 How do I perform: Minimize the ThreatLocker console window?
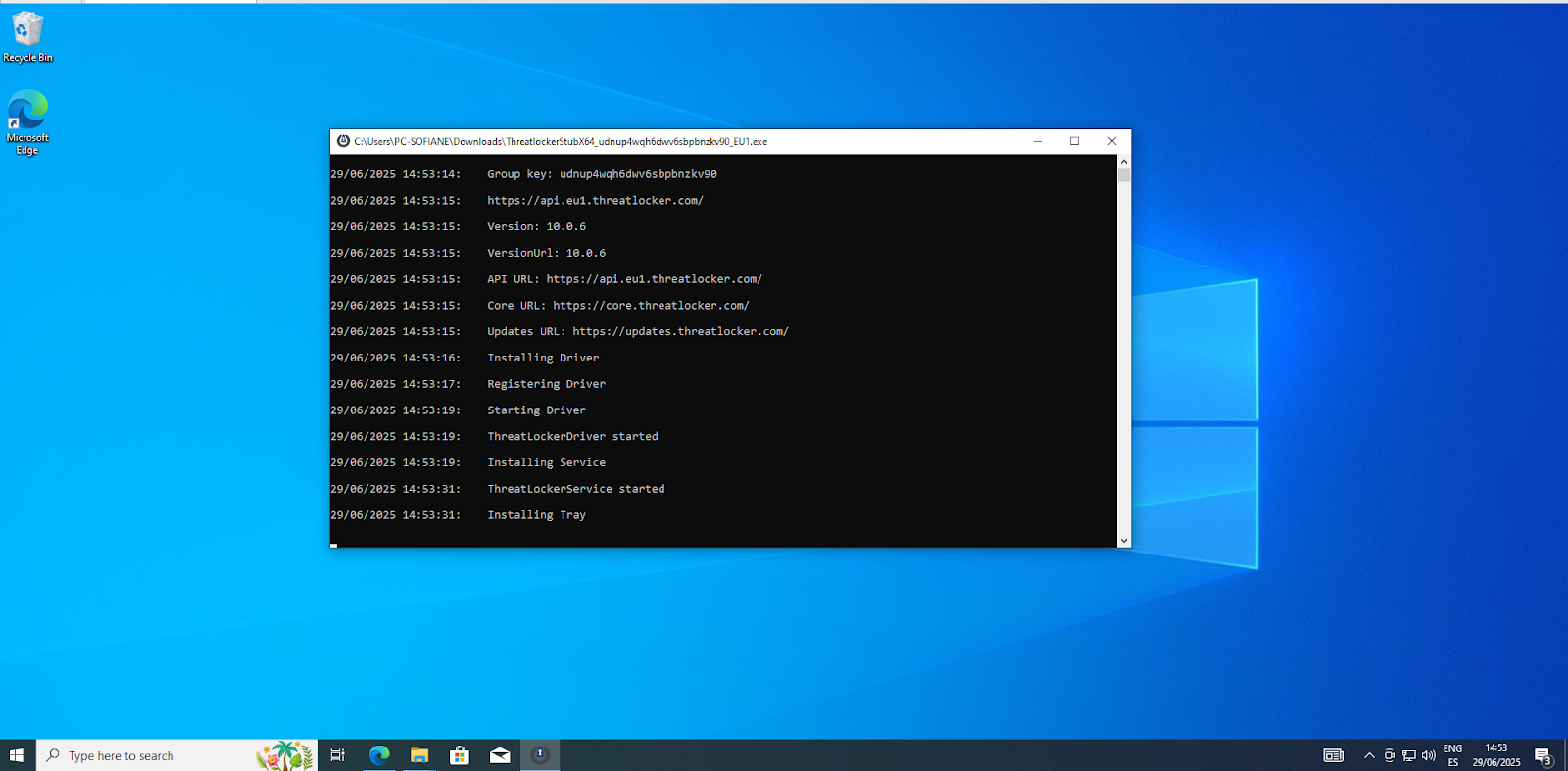pos(1038,141)
